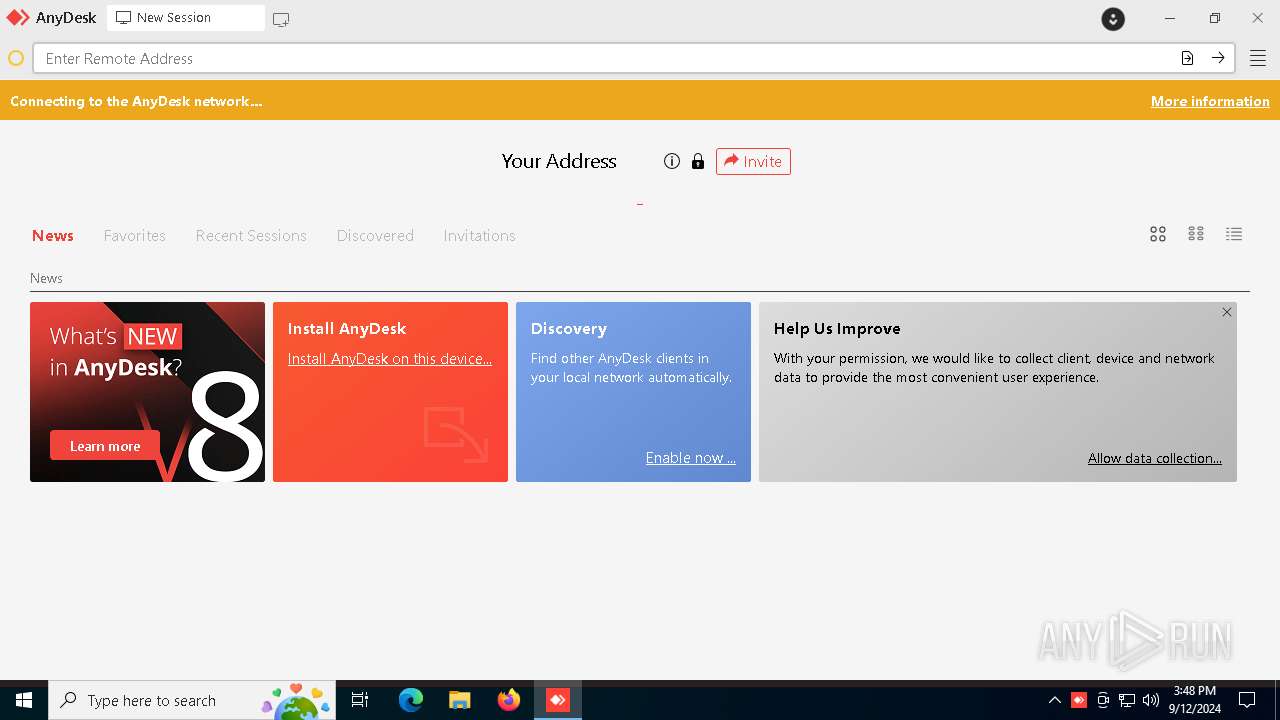This screenshot has width=1280, height=720.
Task: Open File Explorer from taskbar
Action: (459, 700)
